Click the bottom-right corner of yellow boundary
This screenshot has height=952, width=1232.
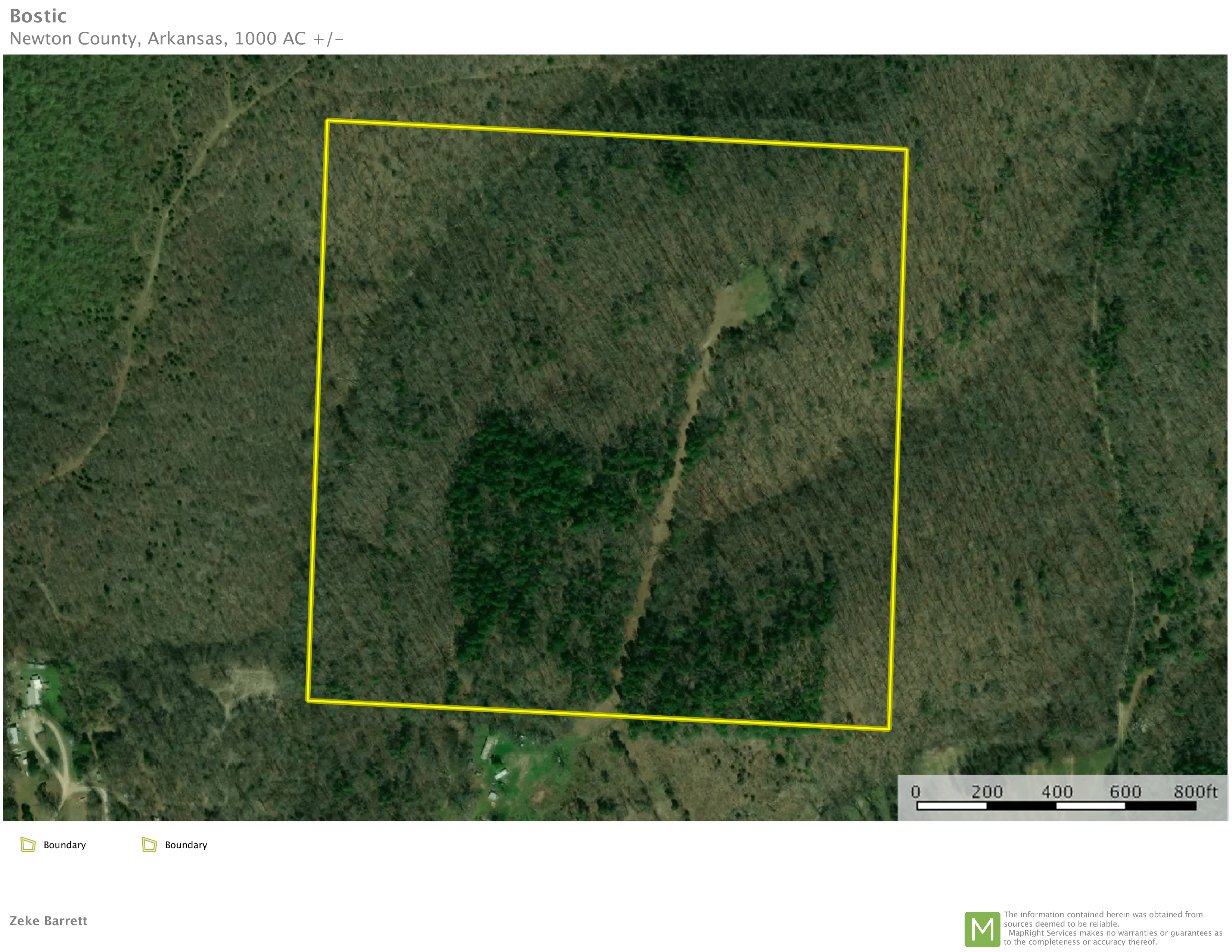pos(888,729)
